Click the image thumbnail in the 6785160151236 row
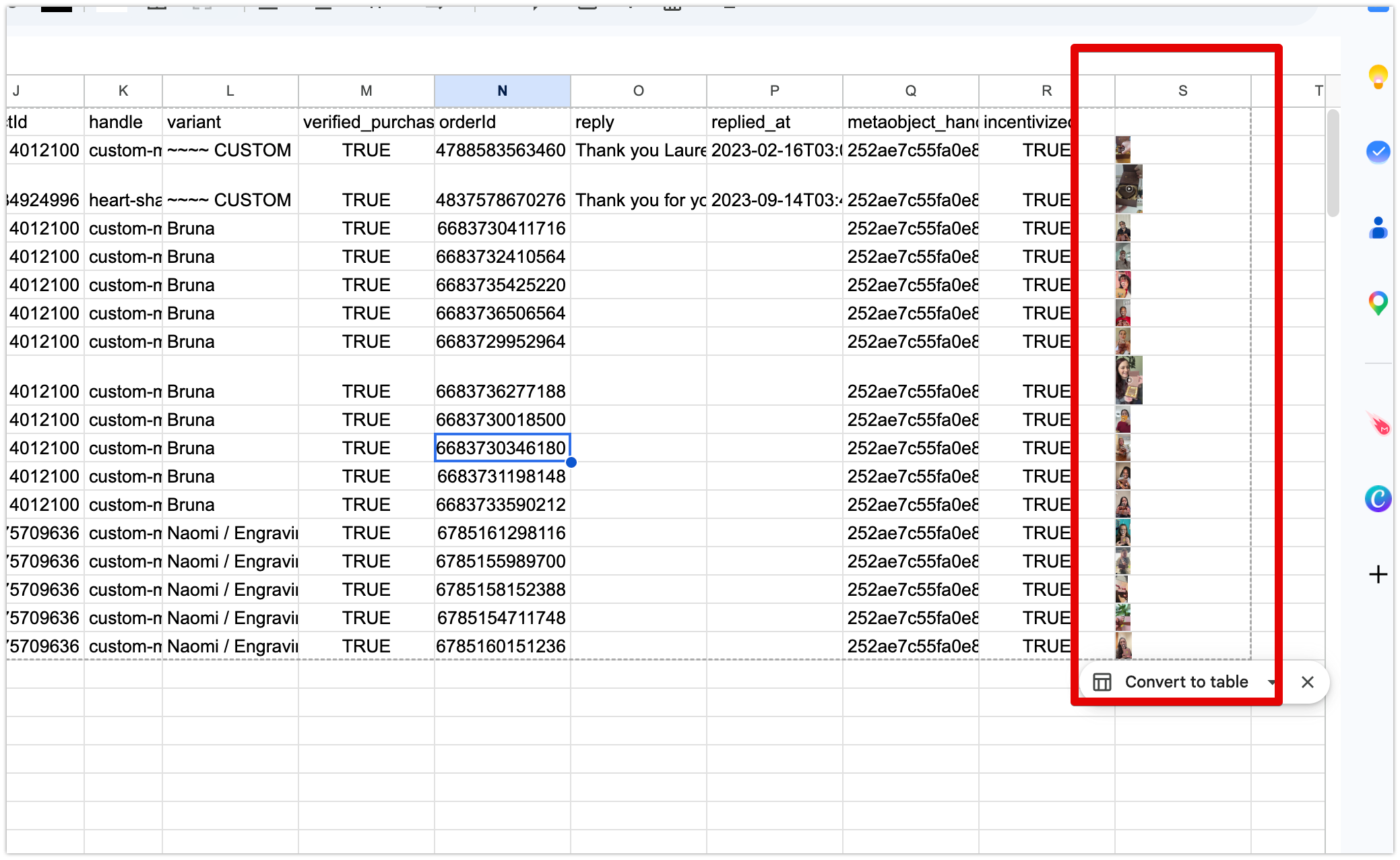Image resolution: width=1400 pixels, height=860 pixels. (x=1123, y=646)
